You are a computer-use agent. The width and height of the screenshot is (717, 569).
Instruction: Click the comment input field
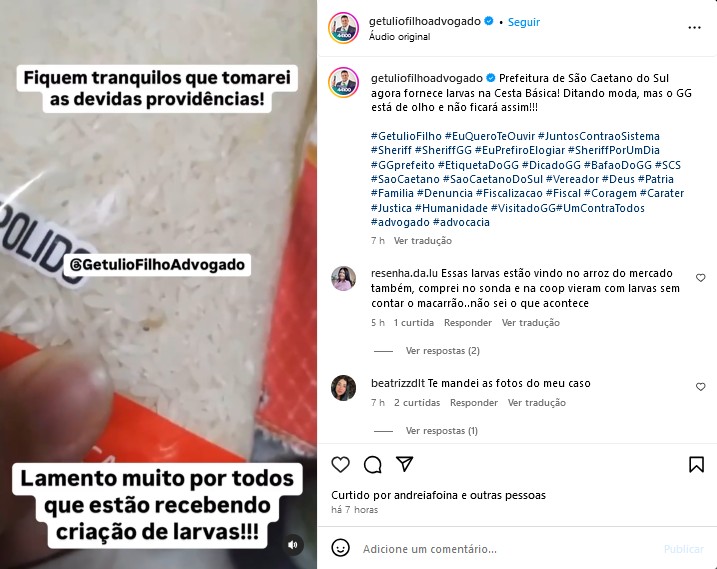(508, 548)
